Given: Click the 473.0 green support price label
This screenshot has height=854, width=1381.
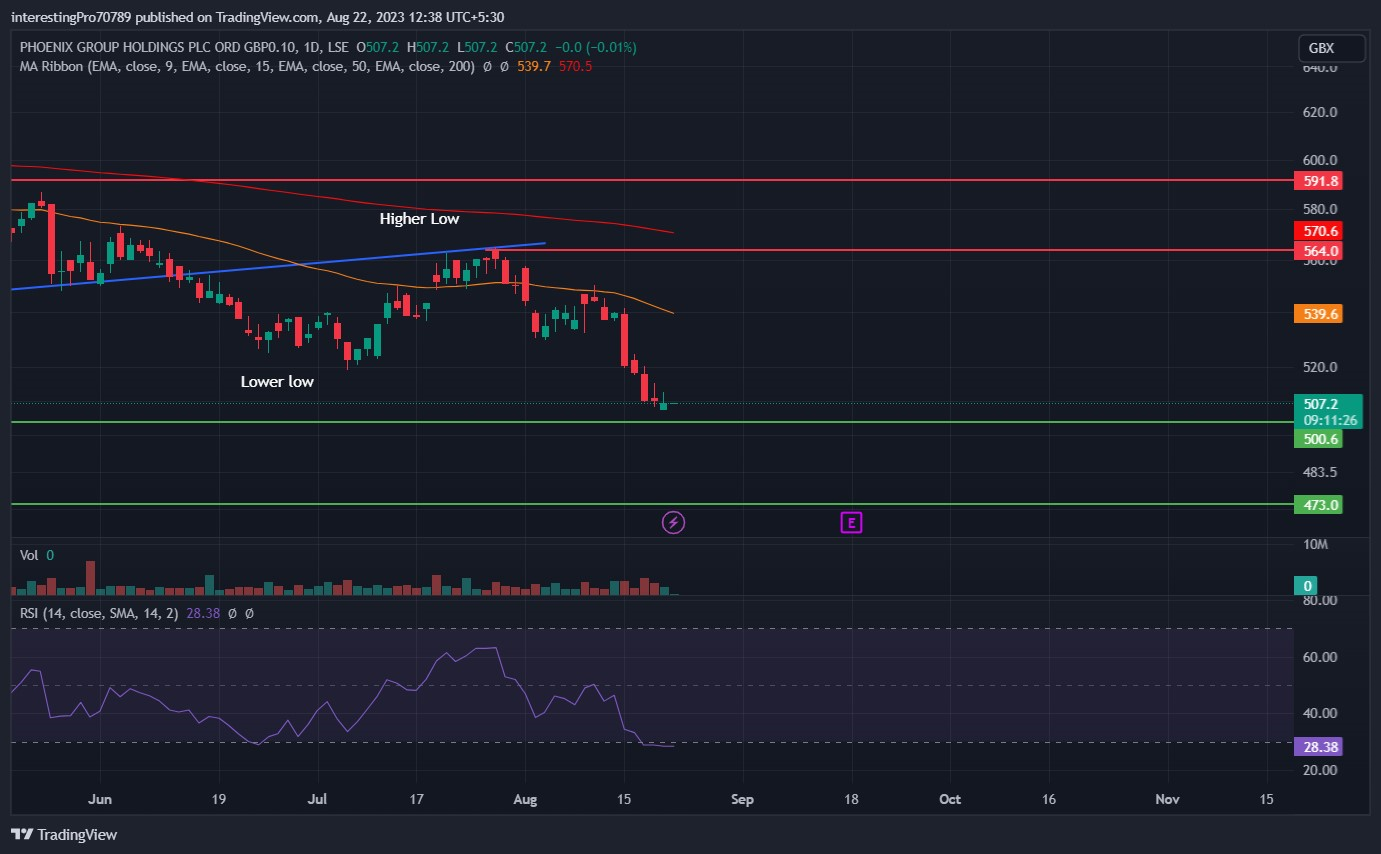Looking at the screenshot, I should (x=1318, y=505).
